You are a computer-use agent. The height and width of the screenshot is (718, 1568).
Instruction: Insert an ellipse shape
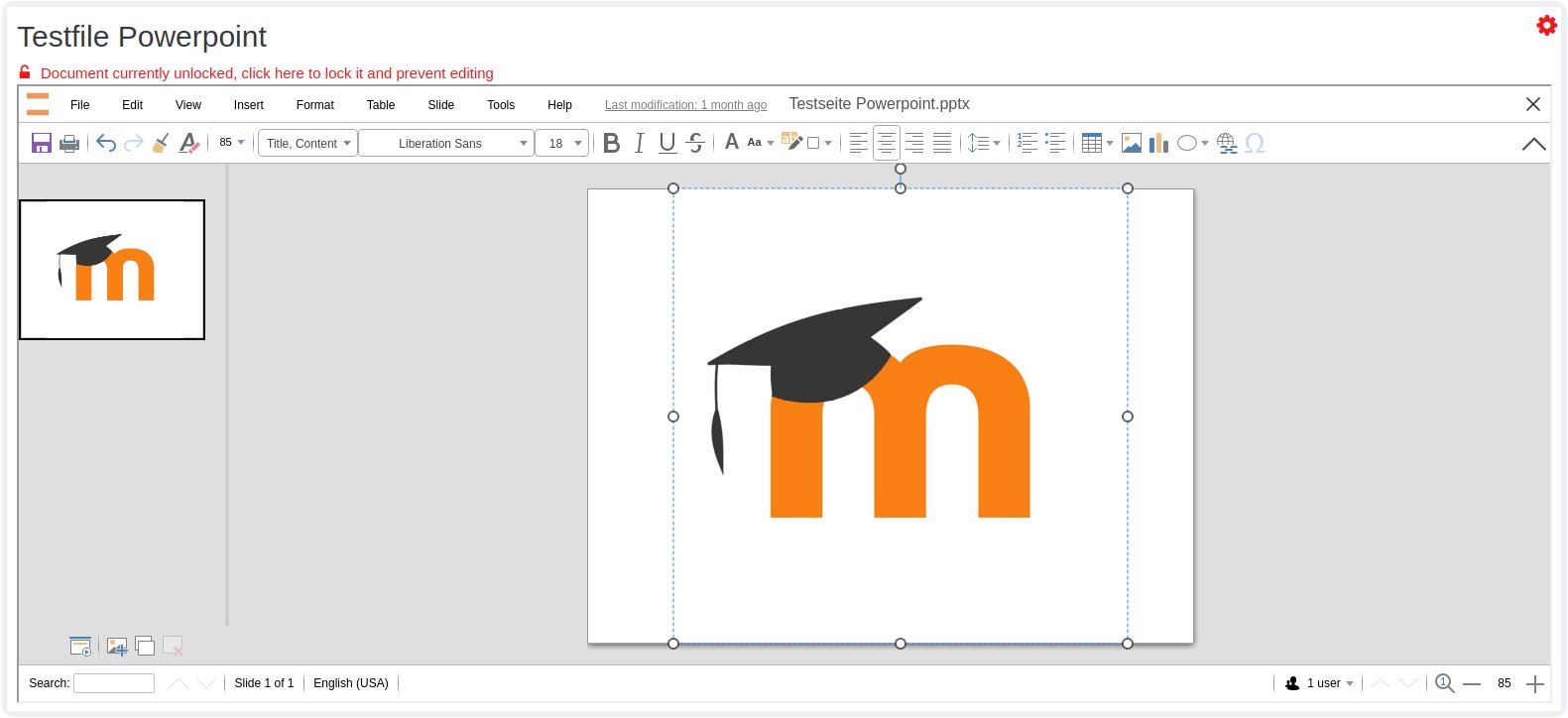click(x=1187, y=143)
